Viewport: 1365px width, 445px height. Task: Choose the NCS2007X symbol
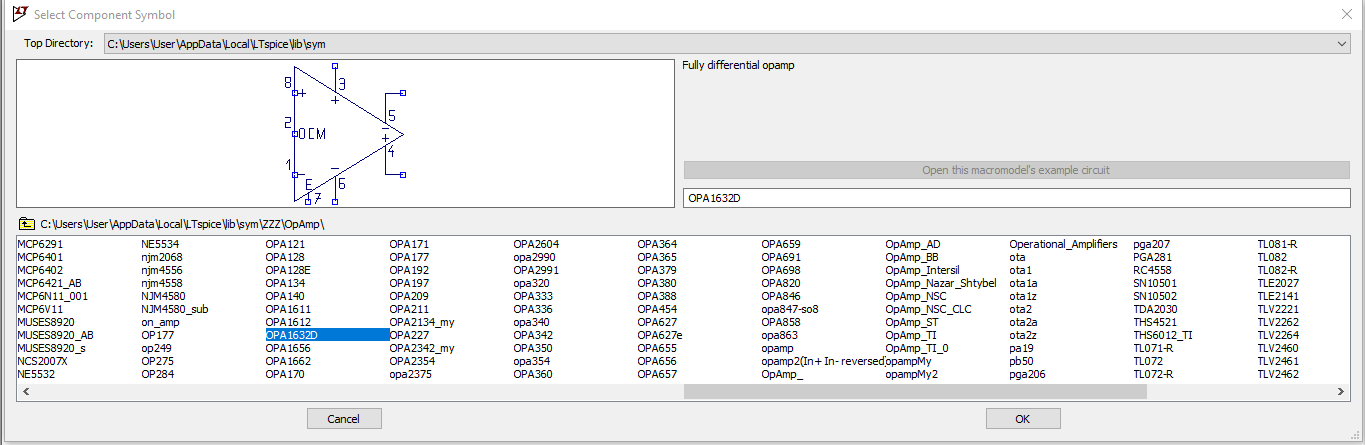(44, 361)
